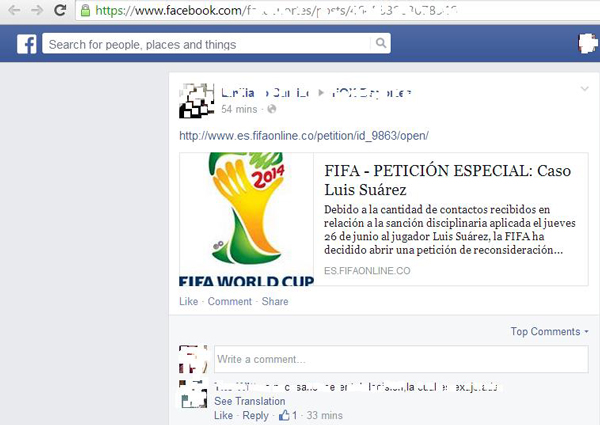Click the green padlock security icon
The image size is (600, 425).
85,10
